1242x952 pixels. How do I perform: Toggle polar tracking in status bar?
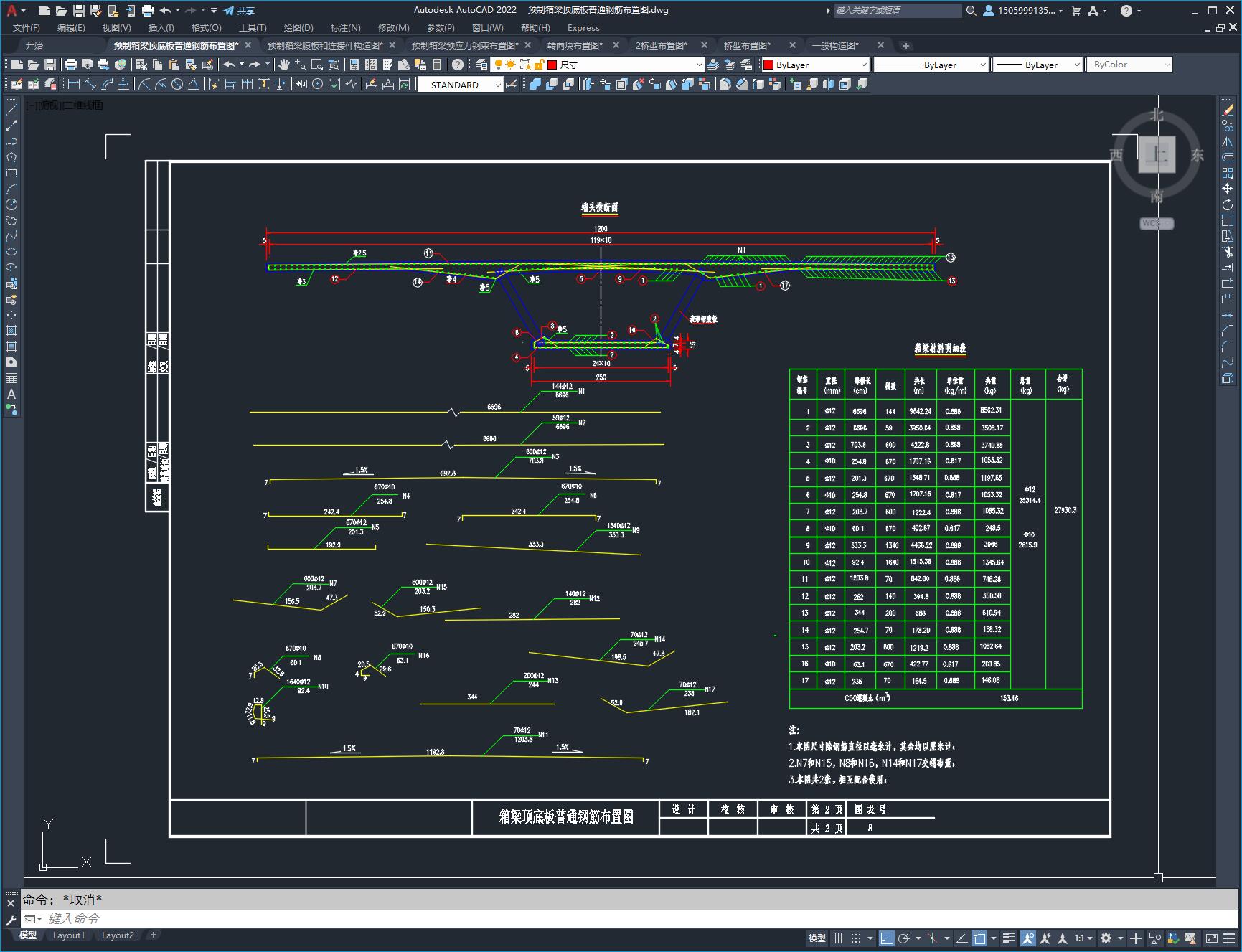(904, 938)
